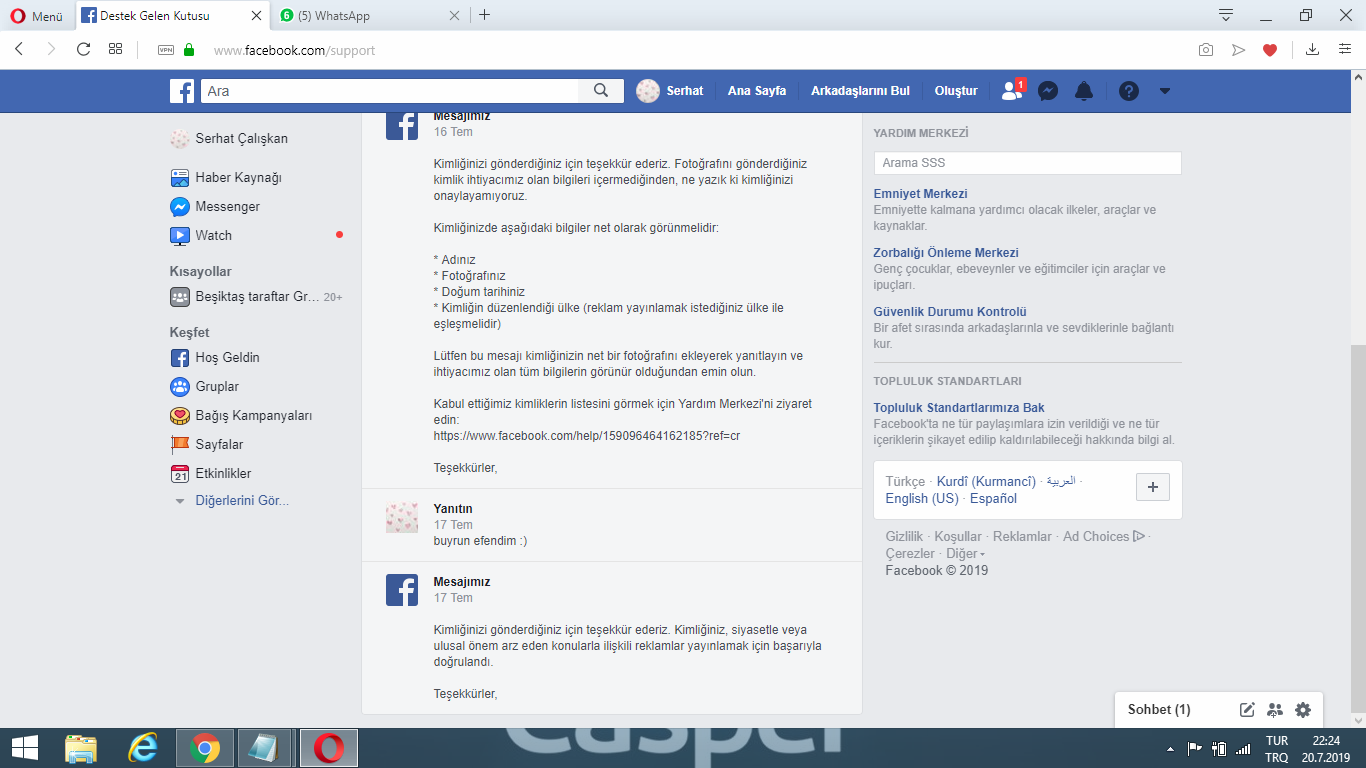Image resolution: width=1366 pixels, height=768 pixels.
Task: Click the VPN badge in address bar
Action: [x=167, y=50]
